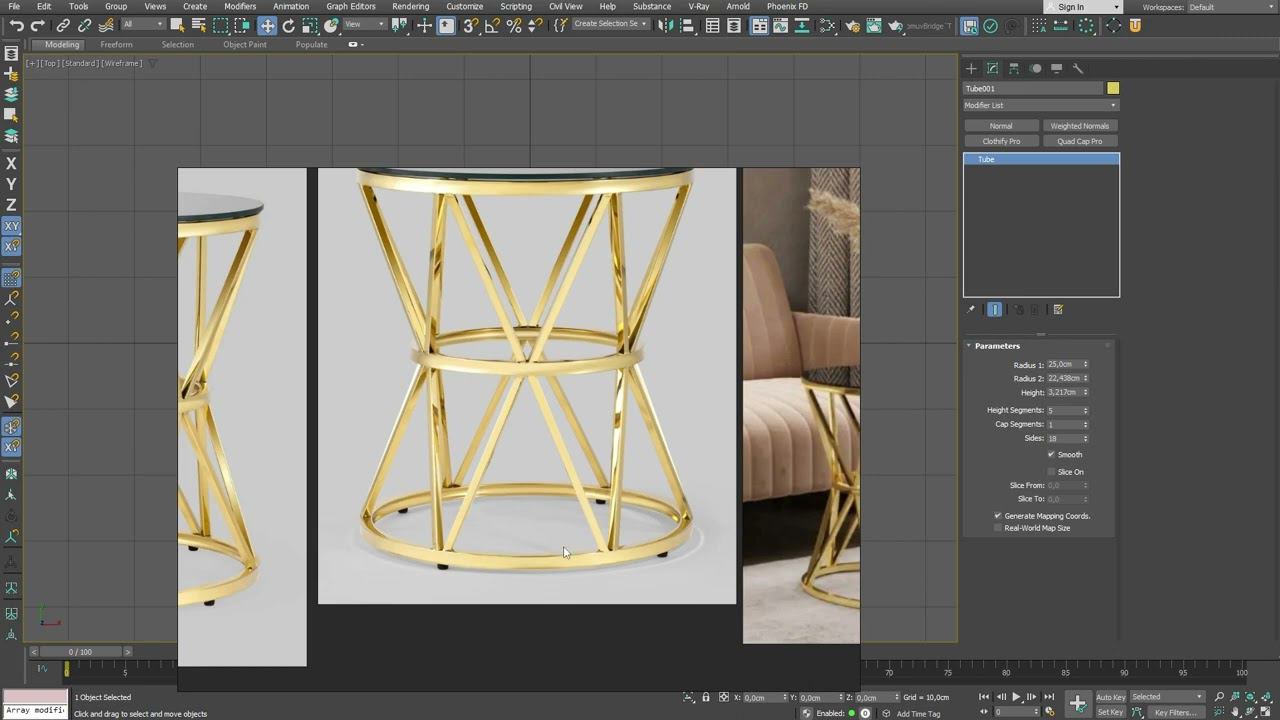Open the Configure Modifier Sets icon

(x=1058, y=310)
